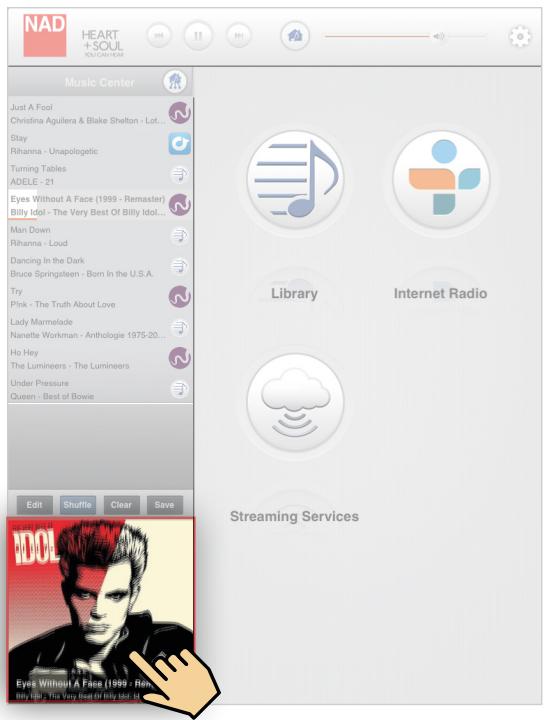
Task: Click the volume speaker icon
Action: [x=438, y=36]
